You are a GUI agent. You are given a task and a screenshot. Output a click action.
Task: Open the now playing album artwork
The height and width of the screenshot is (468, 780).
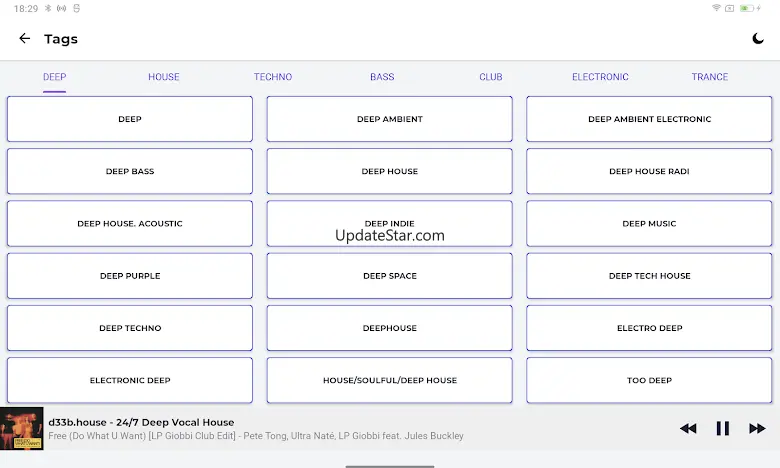tap(21, 429)
